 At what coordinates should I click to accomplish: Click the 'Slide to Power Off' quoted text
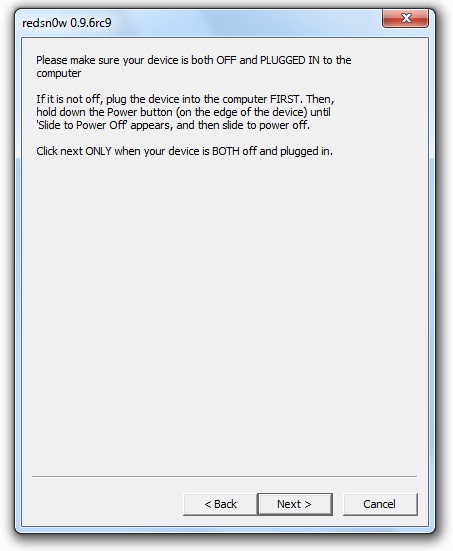(x=82, y=125)
